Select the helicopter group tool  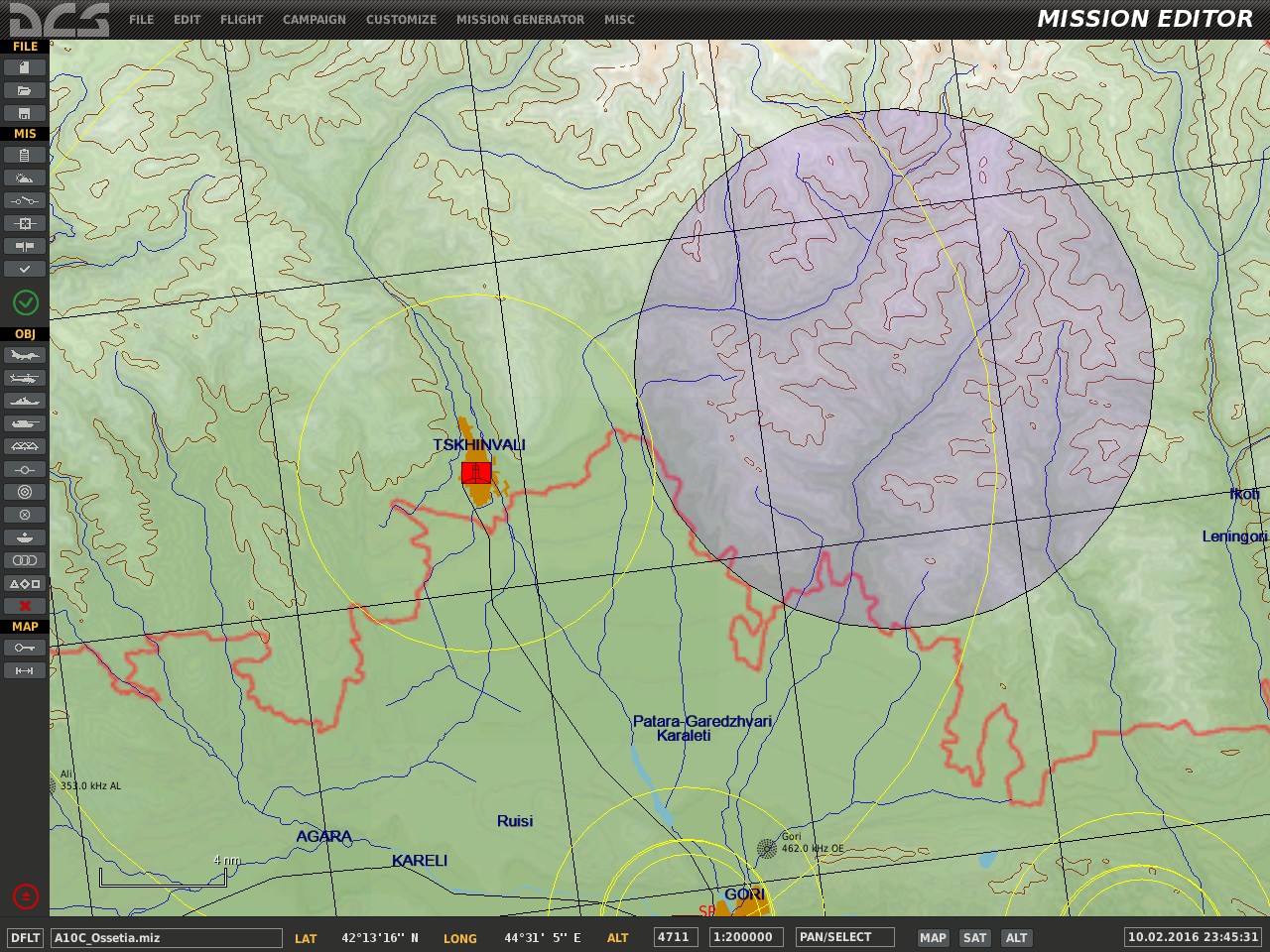tap(25, 378)
